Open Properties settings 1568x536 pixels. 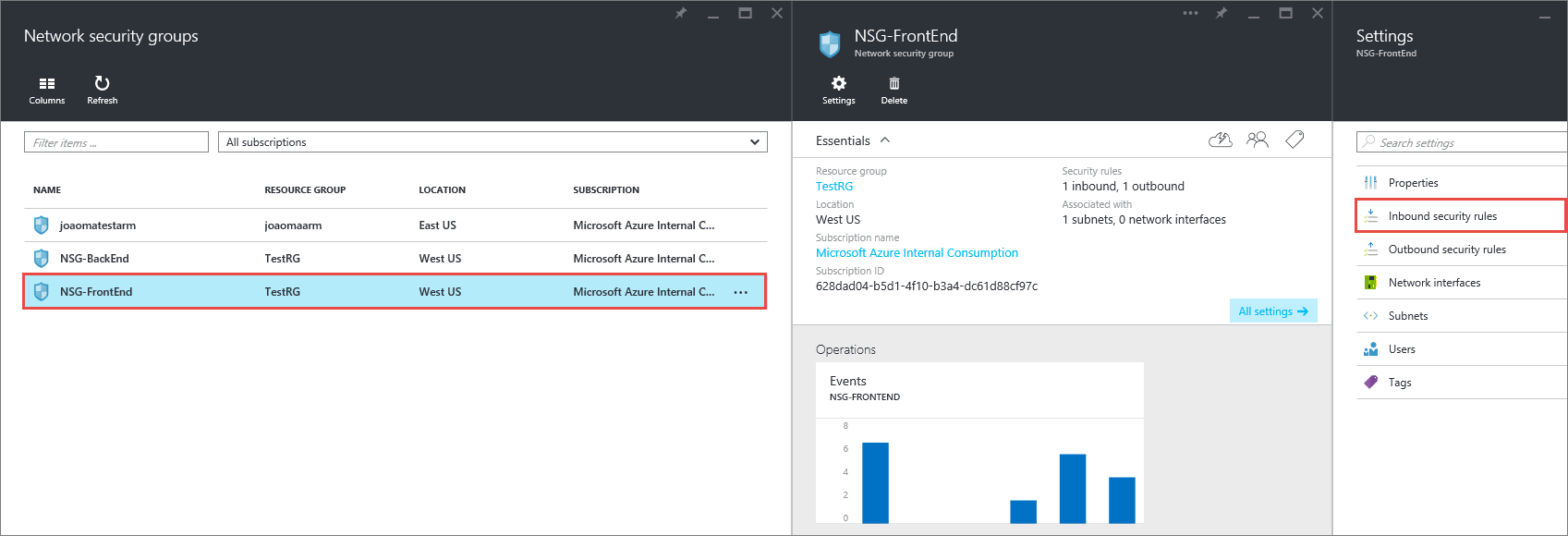coord(1462,182)
